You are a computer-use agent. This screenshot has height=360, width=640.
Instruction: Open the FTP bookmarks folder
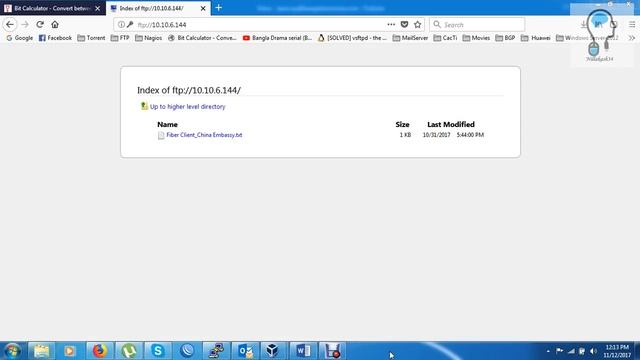pyautogui.click(x=120, y=38)
